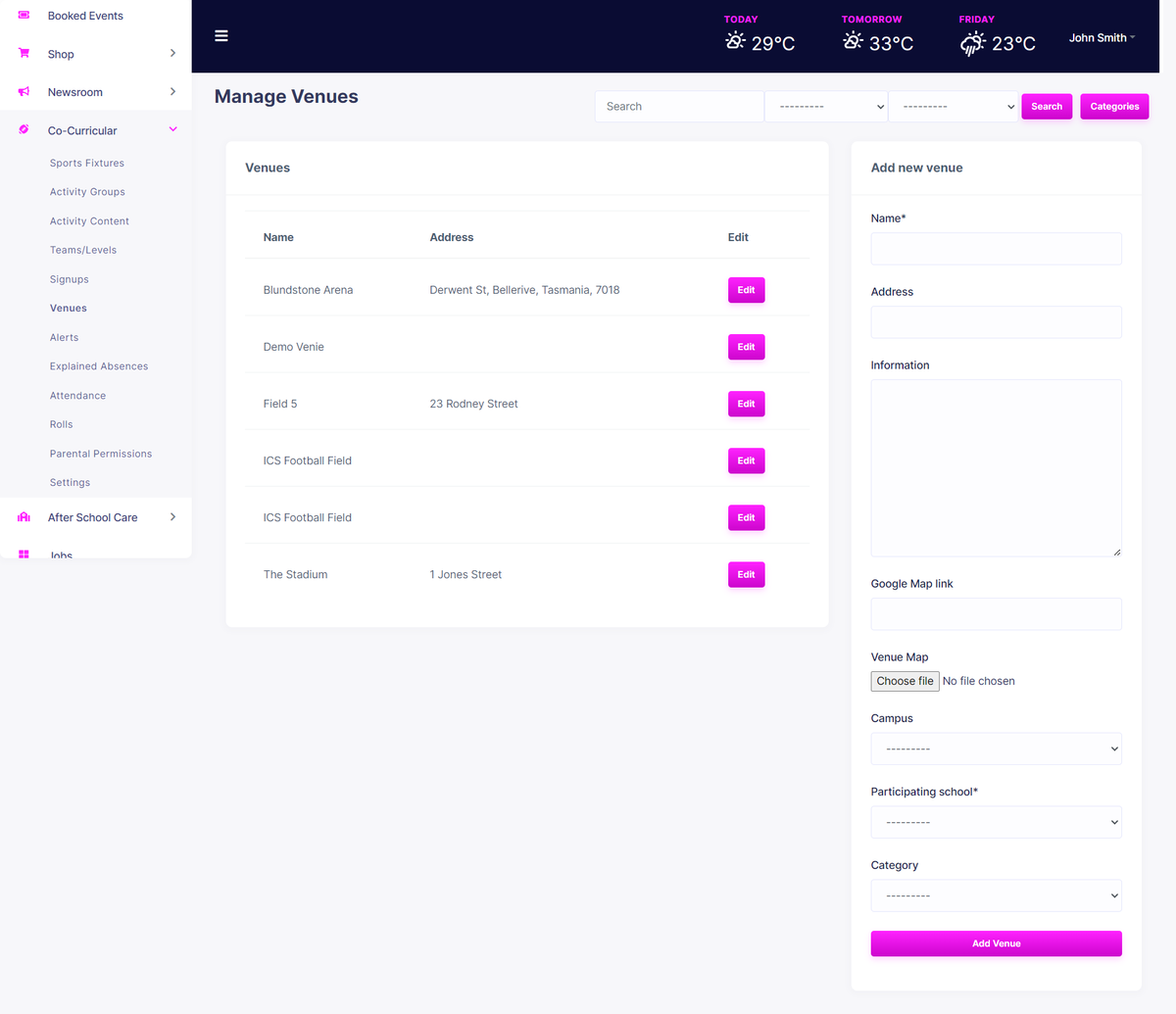Choose a file for the Venue Map
The width and height of the screenshot is (1176, 1014).
coord(904,680)
